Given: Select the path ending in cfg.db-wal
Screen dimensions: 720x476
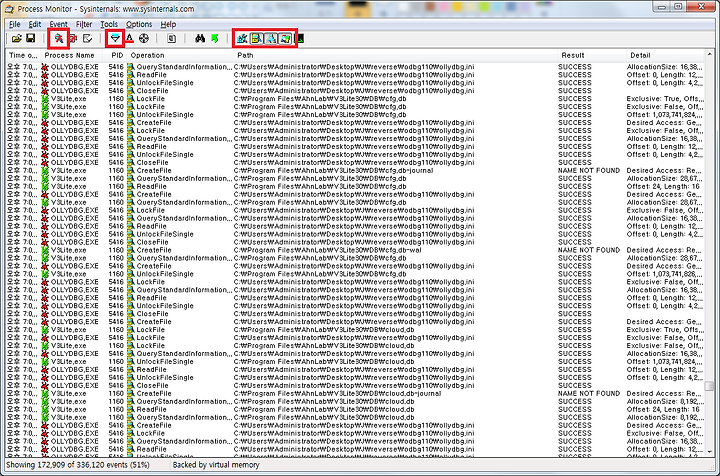Looking at the screenshot, I should pos(327,250).
